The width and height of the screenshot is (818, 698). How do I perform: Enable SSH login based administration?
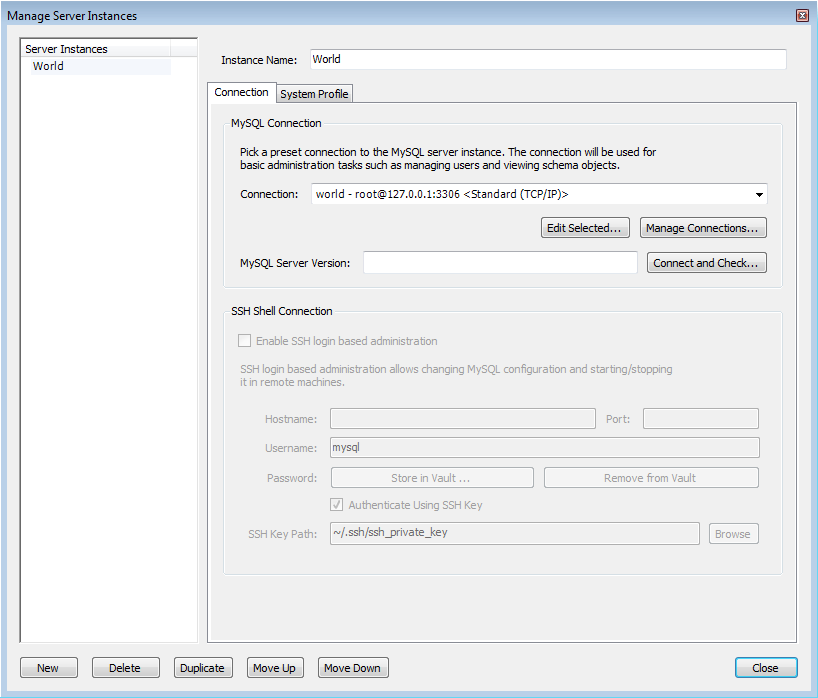coord(244,340)
